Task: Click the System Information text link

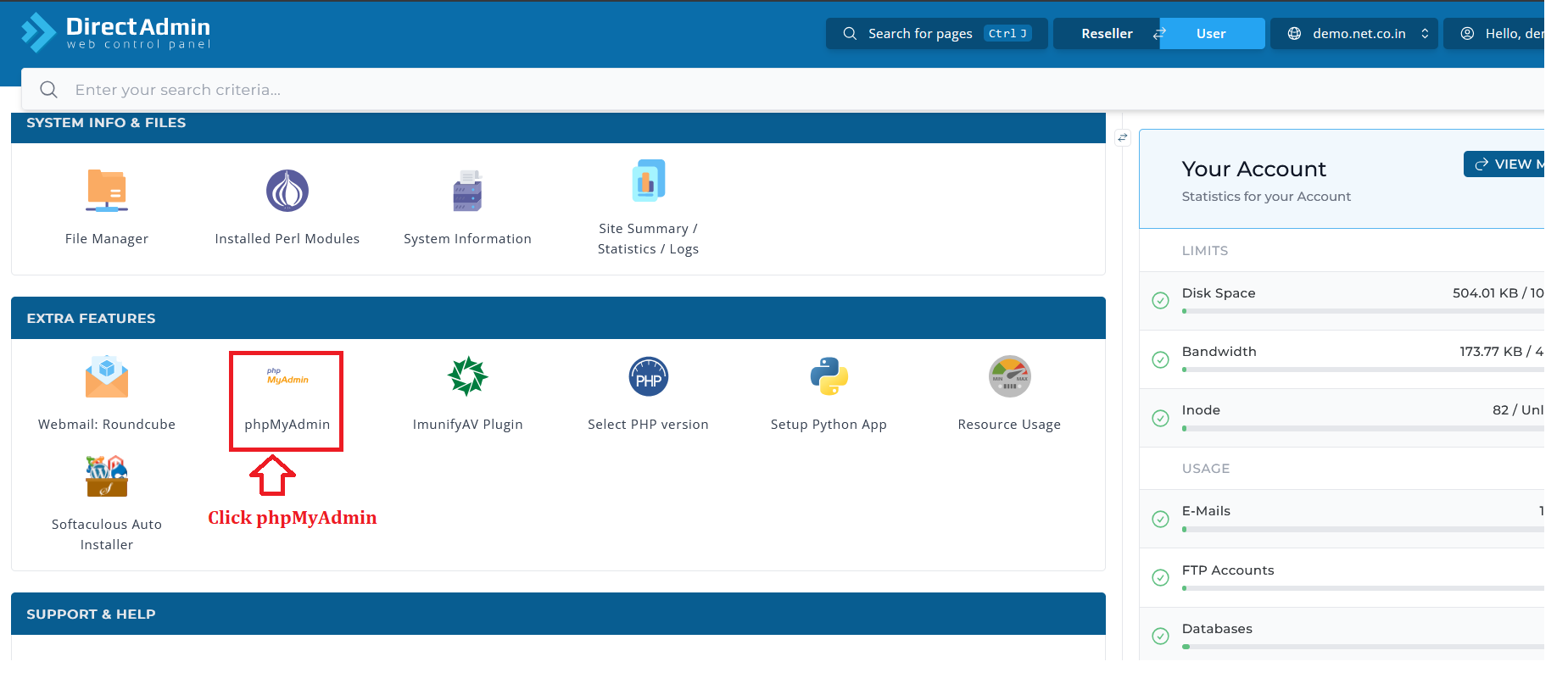Action: [x=468, y=239]
